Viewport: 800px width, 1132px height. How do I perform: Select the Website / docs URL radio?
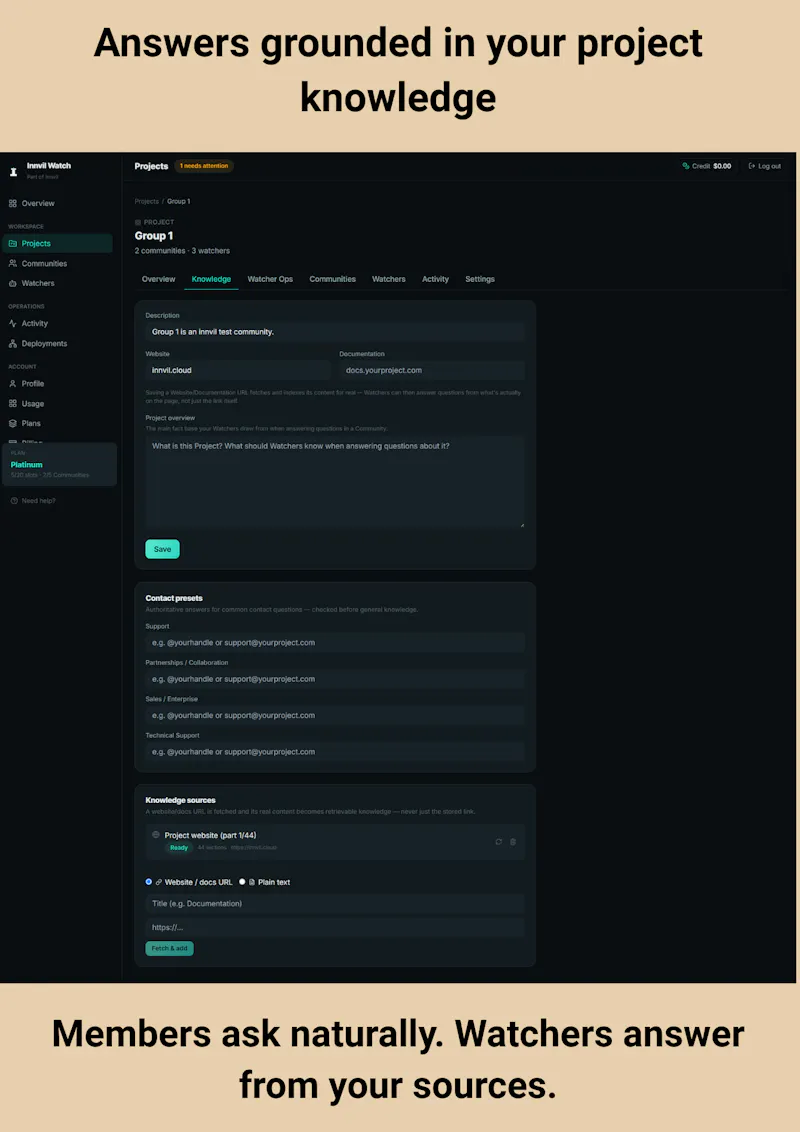(x=149, y=882)
